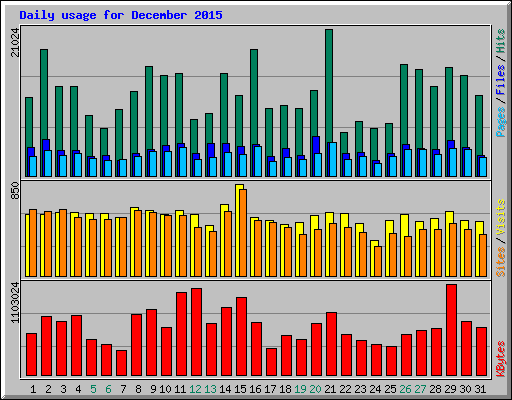Click the 850 axis value label
This screenshot has width=512, height=400.
[x=15, y=191]
